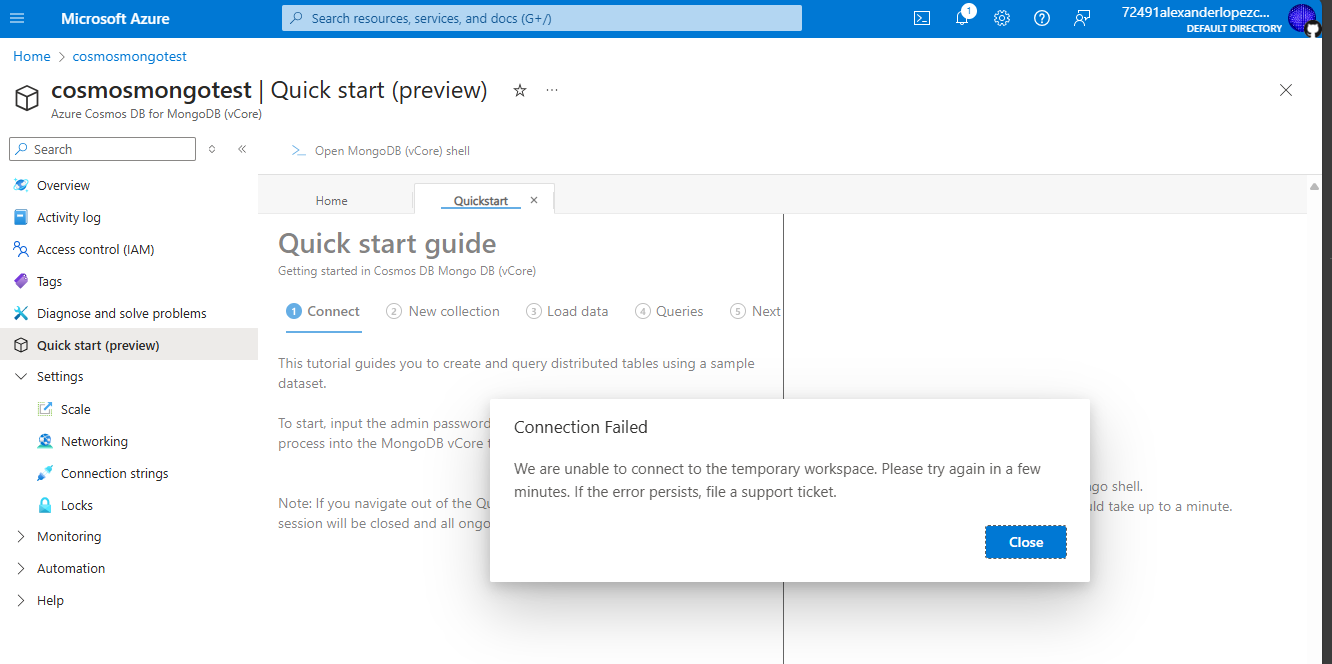Image resolution: width=1332 pixels, height=664 pixels.
Task: Click Close in Connection Failed dialog
Action: tap(1026, 542)
